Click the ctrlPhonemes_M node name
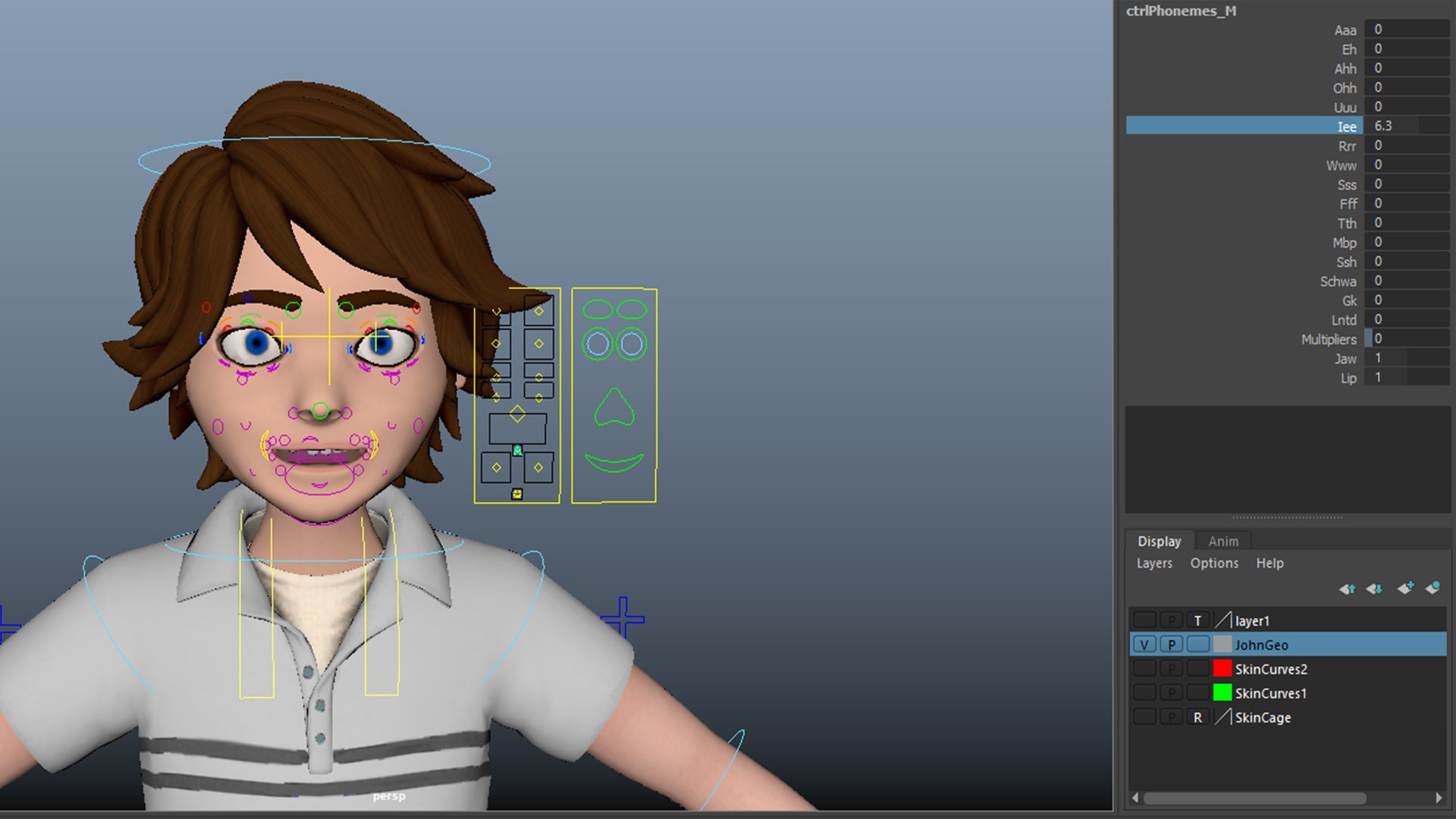 coord(1181,11)
